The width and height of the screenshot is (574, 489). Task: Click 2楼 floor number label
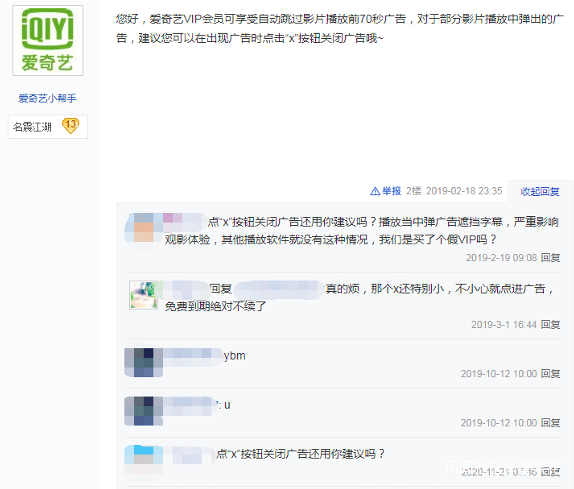[414, 191]
